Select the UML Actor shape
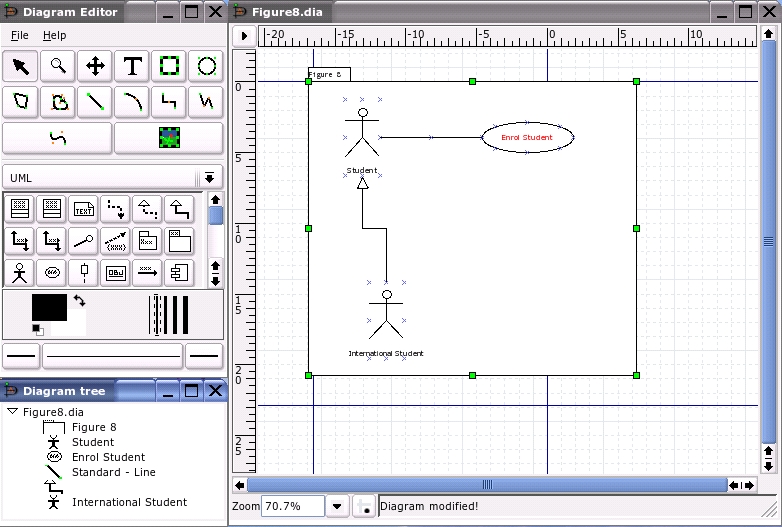The height and width of the screenshot is (527, 782). click(20, 272)
